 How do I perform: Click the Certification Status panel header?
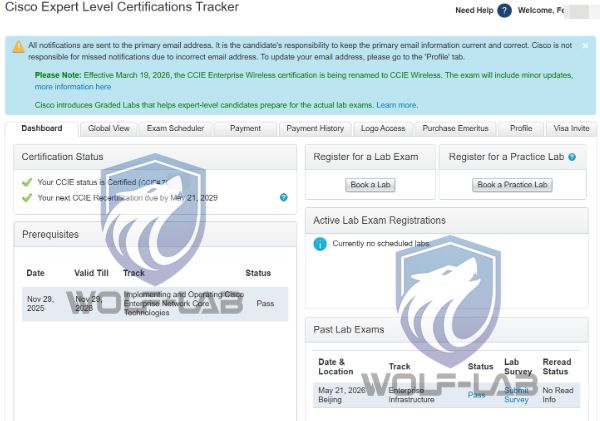click(x=155, y=157)
